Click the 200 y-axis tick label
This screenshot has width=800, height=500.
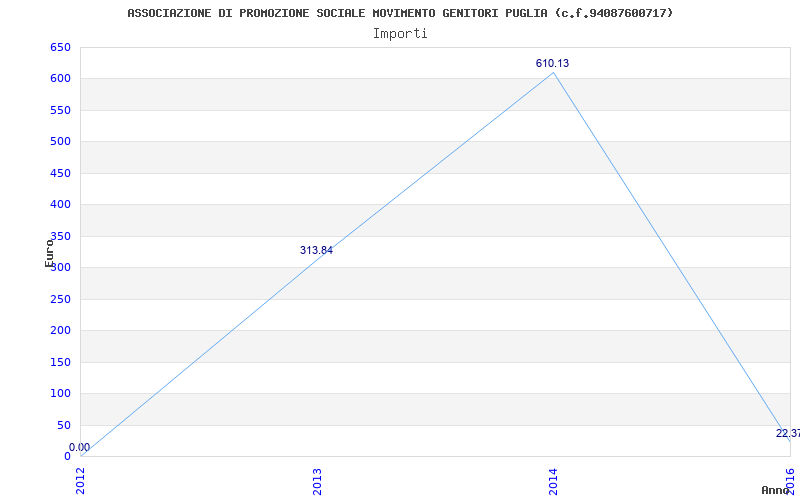point(60,330)
